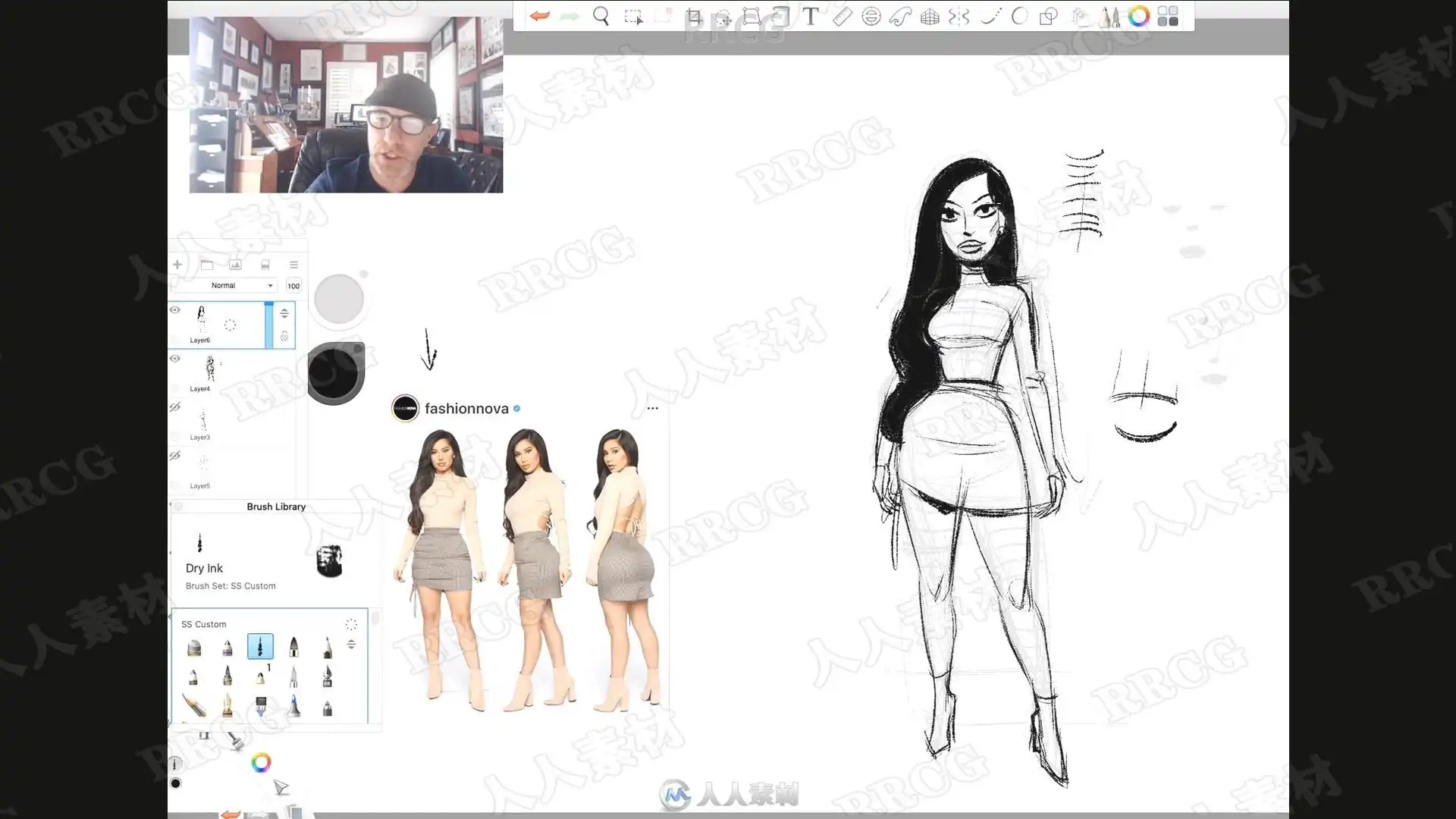Screen dimensions: 1456x819
Task: Open the Perspective grid tool
Action: 930,16
